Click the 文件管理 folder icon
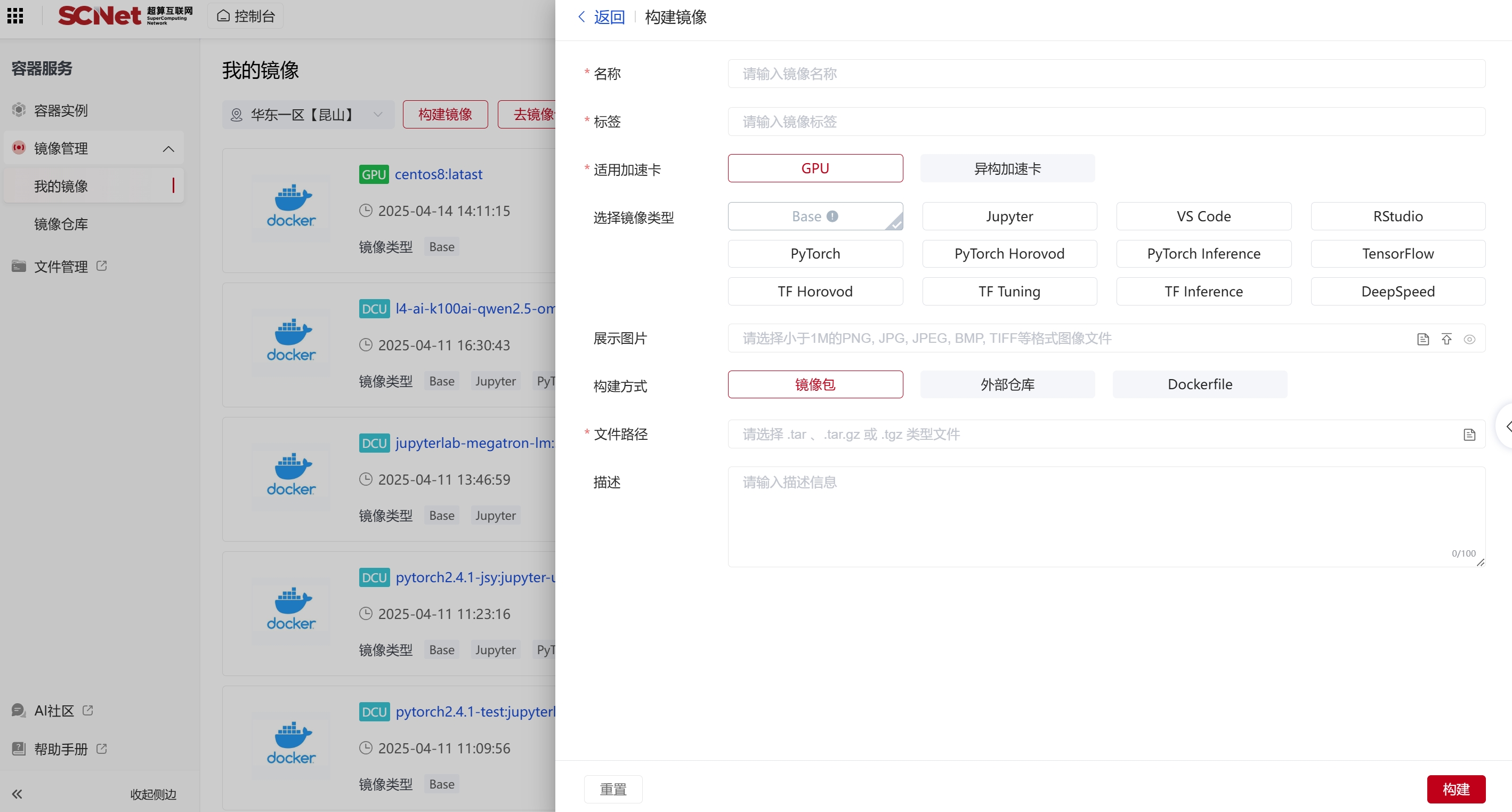The width and height of the screenshot is (1512, 812). [x=19, y=266]
